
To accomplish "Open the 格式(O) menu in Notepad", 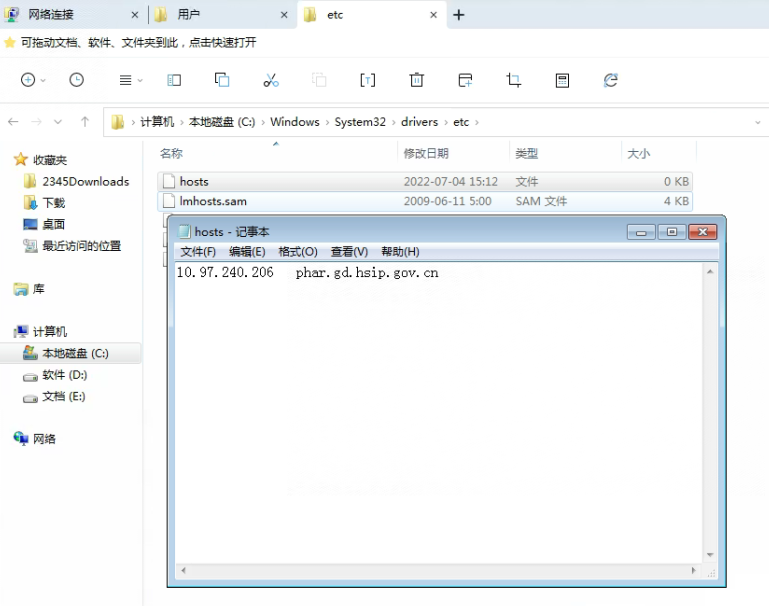I will pyautogui.click(x=297, y=252).
